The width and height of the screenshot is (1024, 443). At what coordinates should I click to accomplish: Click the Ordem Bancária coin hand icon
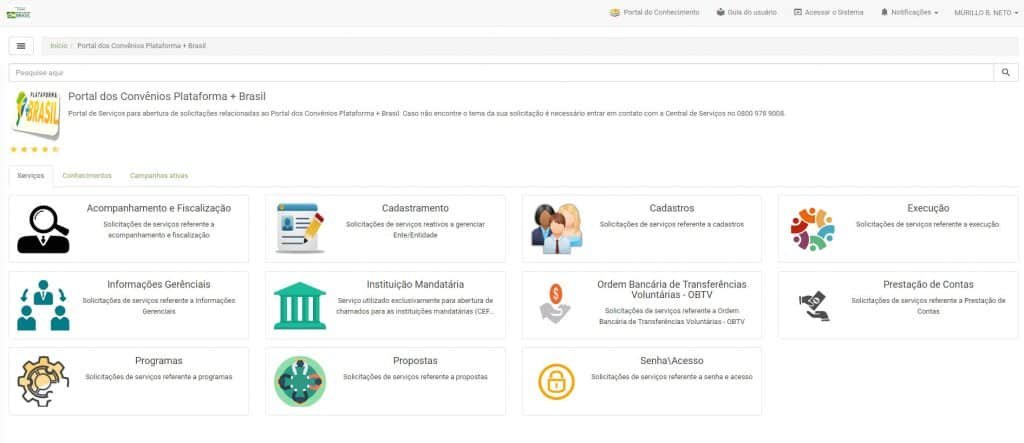[555, 304]
